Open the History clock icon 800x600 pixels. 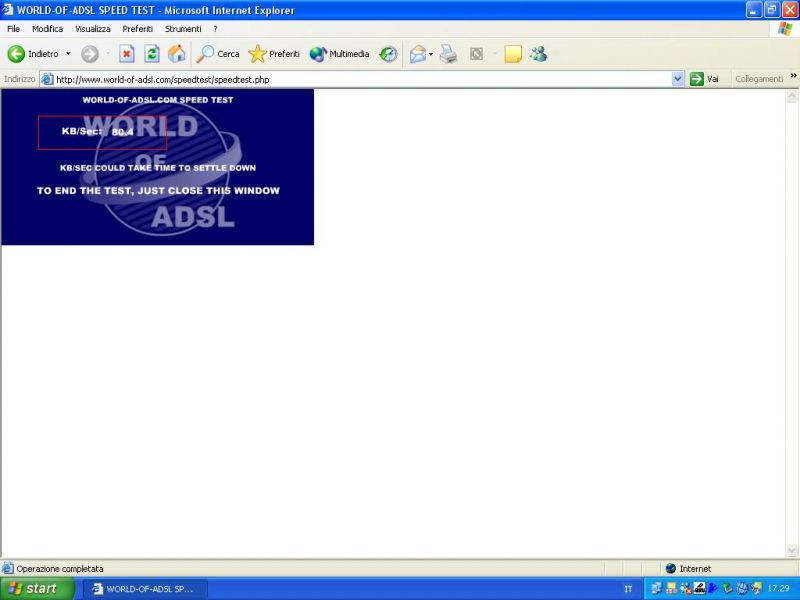point(388,54)
